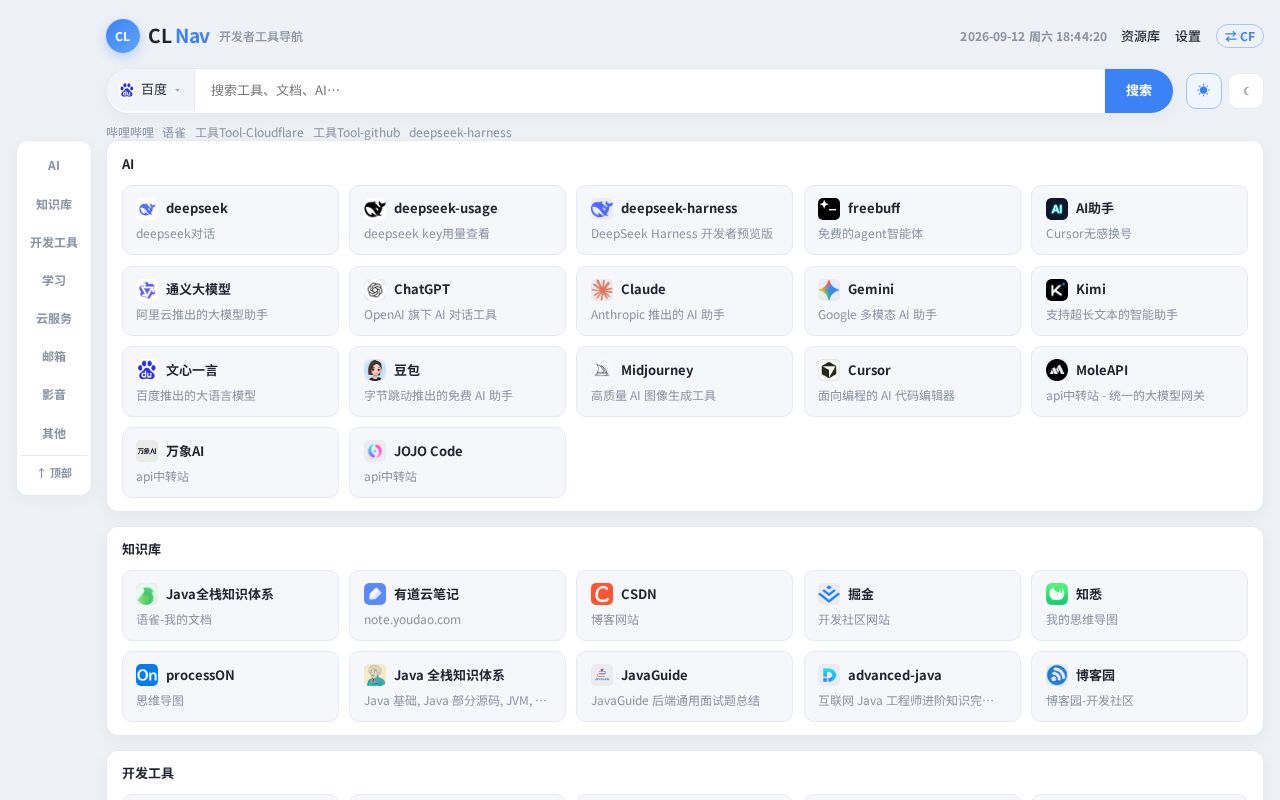The height and width of the screenshot is (800, 1280).
Task: Click the Anthropic 推出的 AI 助手 text
Action: click(658, 315)
